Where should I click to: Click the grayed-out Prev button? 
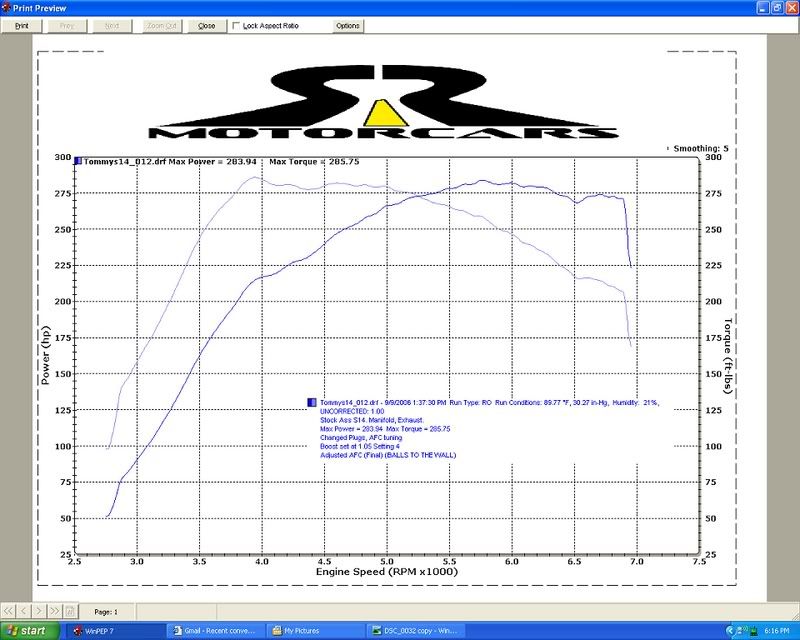67,26
